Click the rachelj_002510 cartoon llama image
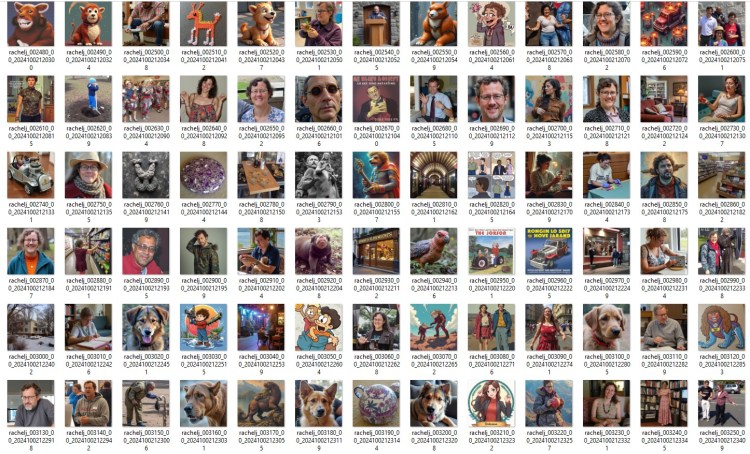The image size is (750, 454). 203,24
